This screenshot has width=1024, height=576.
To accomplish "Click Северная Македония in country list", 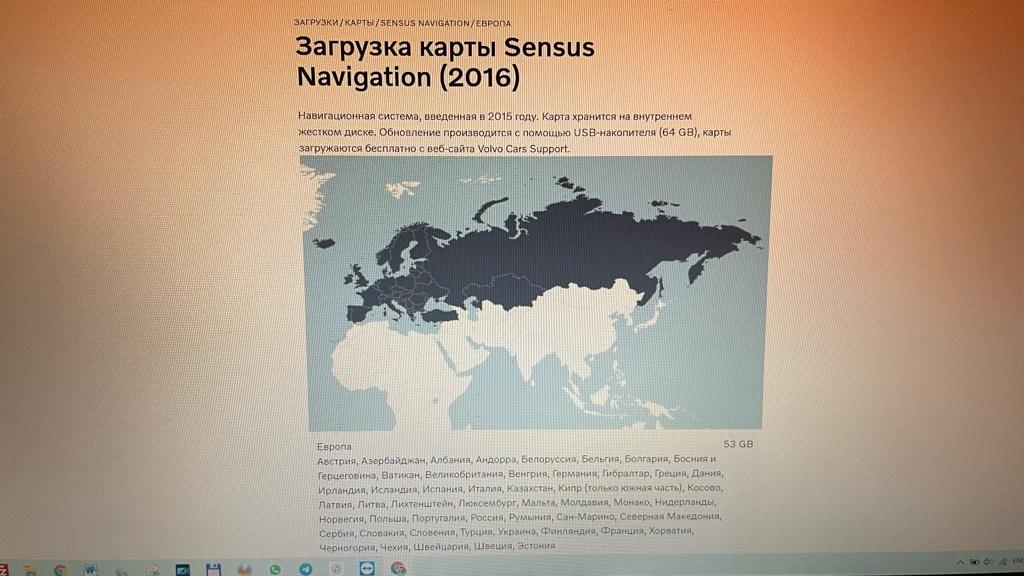I will tap(670, 516).
